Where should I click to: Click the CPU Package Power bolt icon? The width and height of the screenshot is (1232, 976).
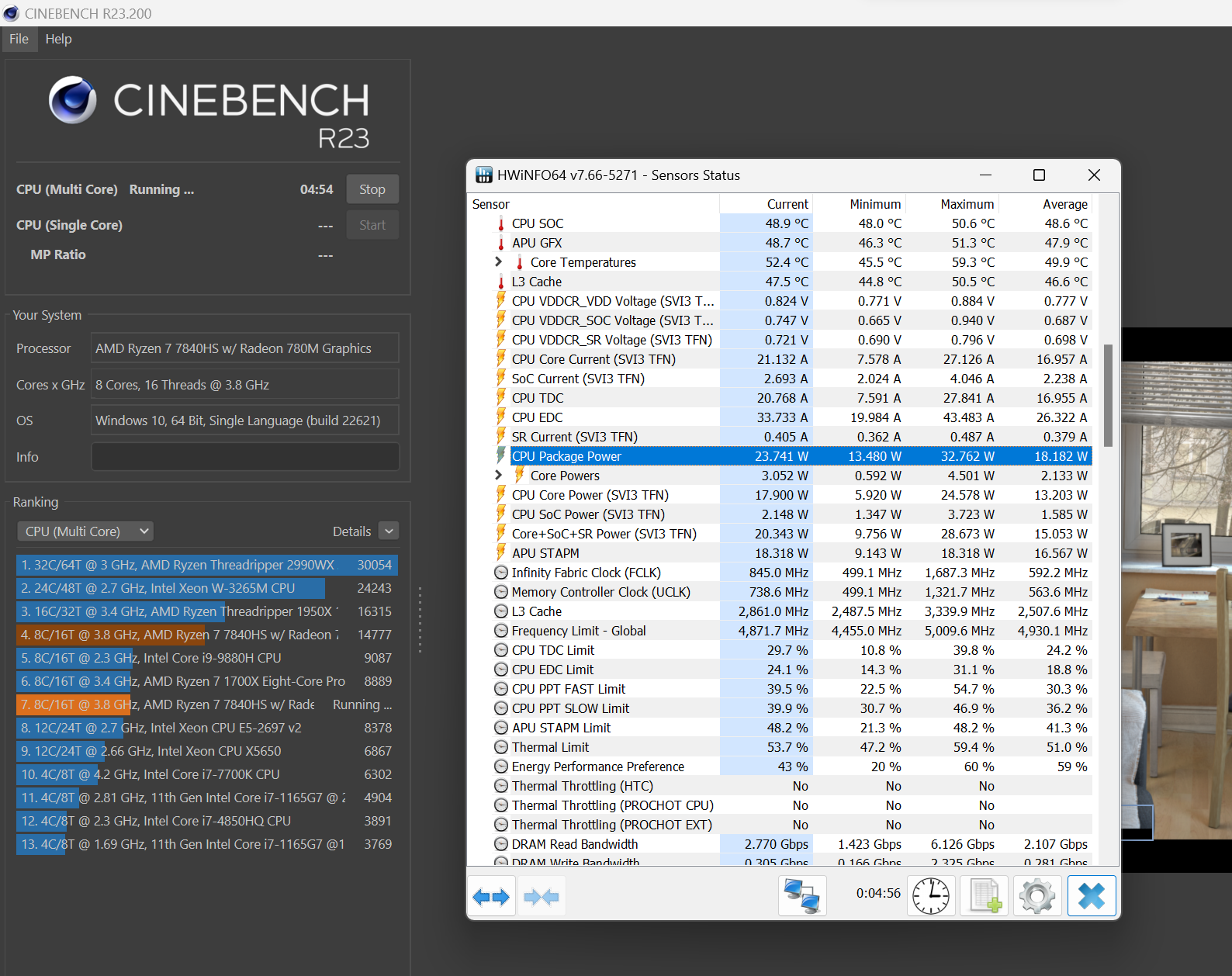click(501, 456)
